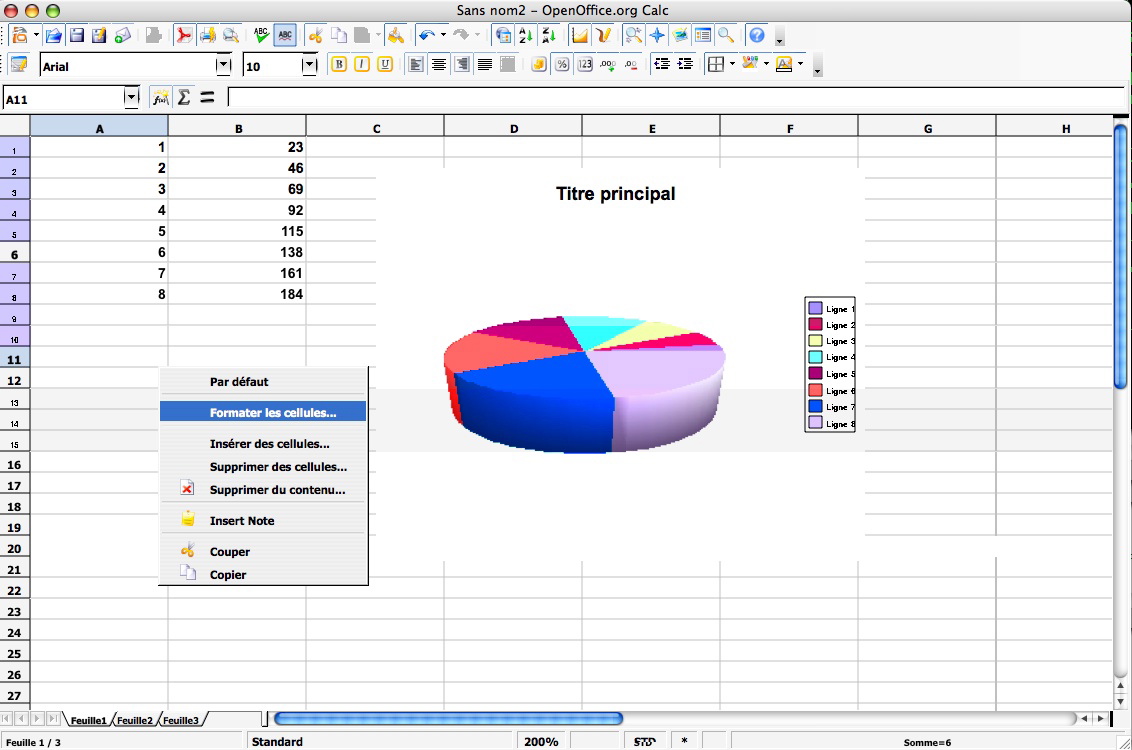Insert hyperlink globe icon
This screenshot has width=1132, height=750.
click(x=503, y=35)
